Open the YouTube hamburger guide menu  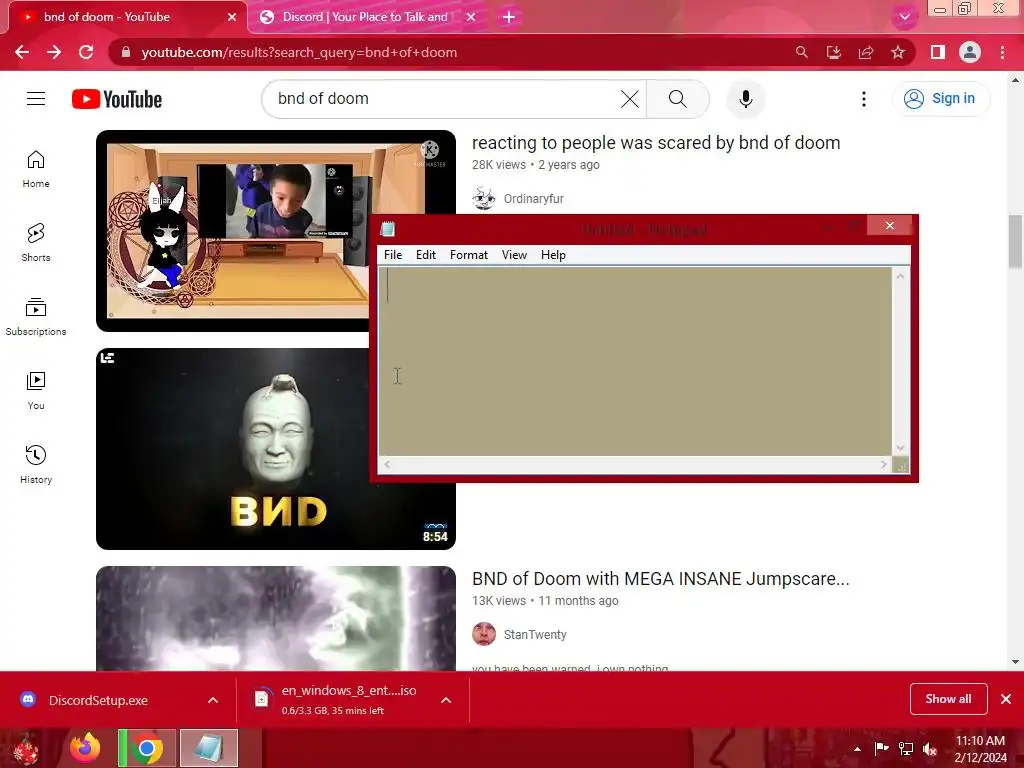[x=36, y=99]
